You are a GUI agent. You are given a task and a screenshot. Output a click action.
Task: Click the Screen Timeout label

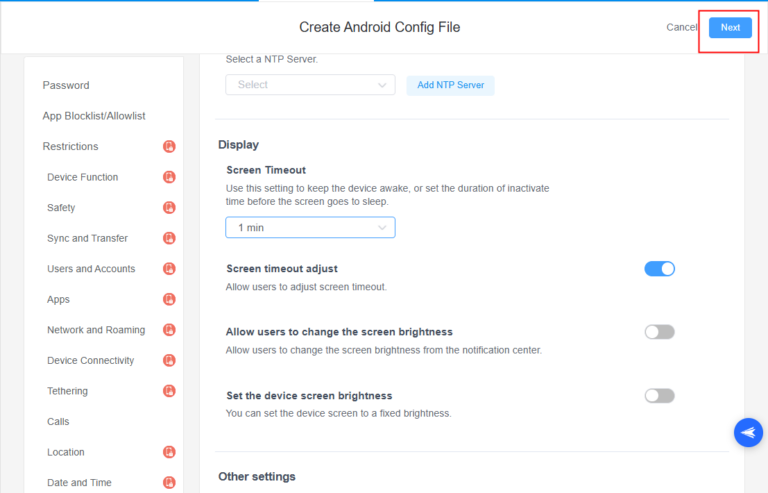(266, 170)
